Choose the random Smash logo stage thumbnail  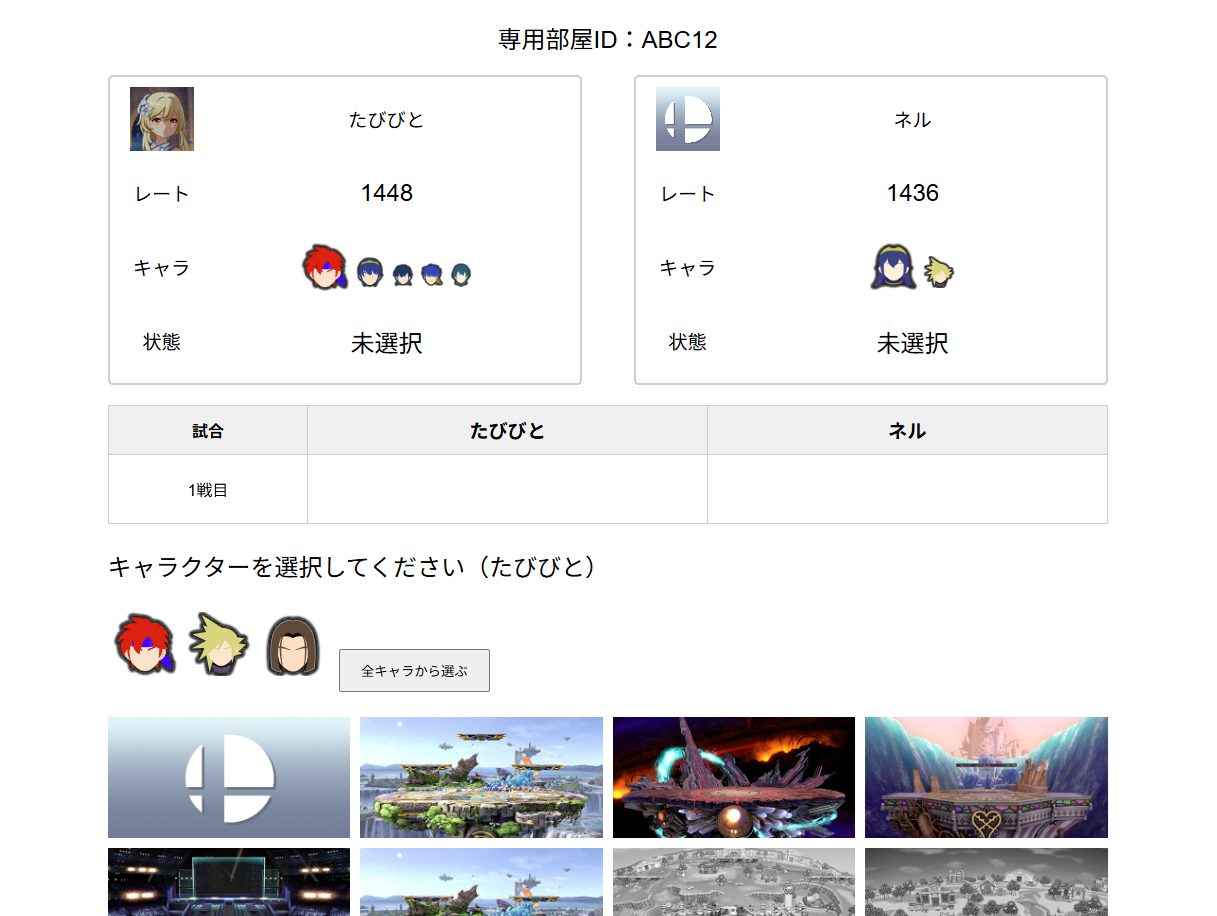[x=229, y=777]
